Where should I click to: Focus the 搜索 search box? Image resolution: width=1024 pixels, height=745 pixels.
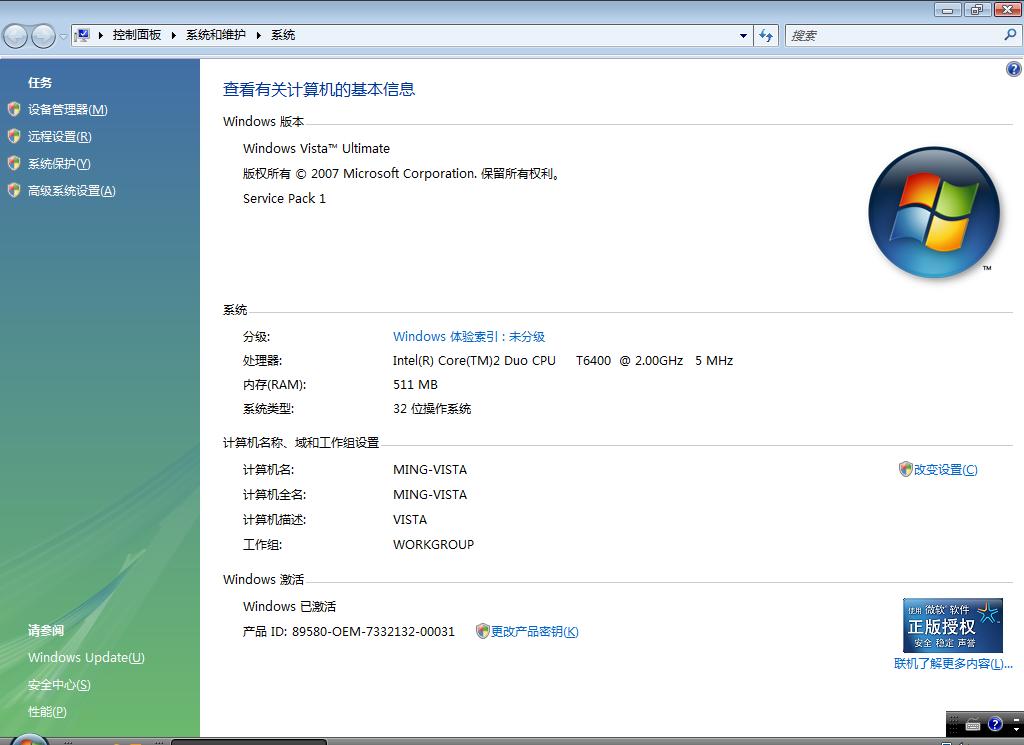895,36
